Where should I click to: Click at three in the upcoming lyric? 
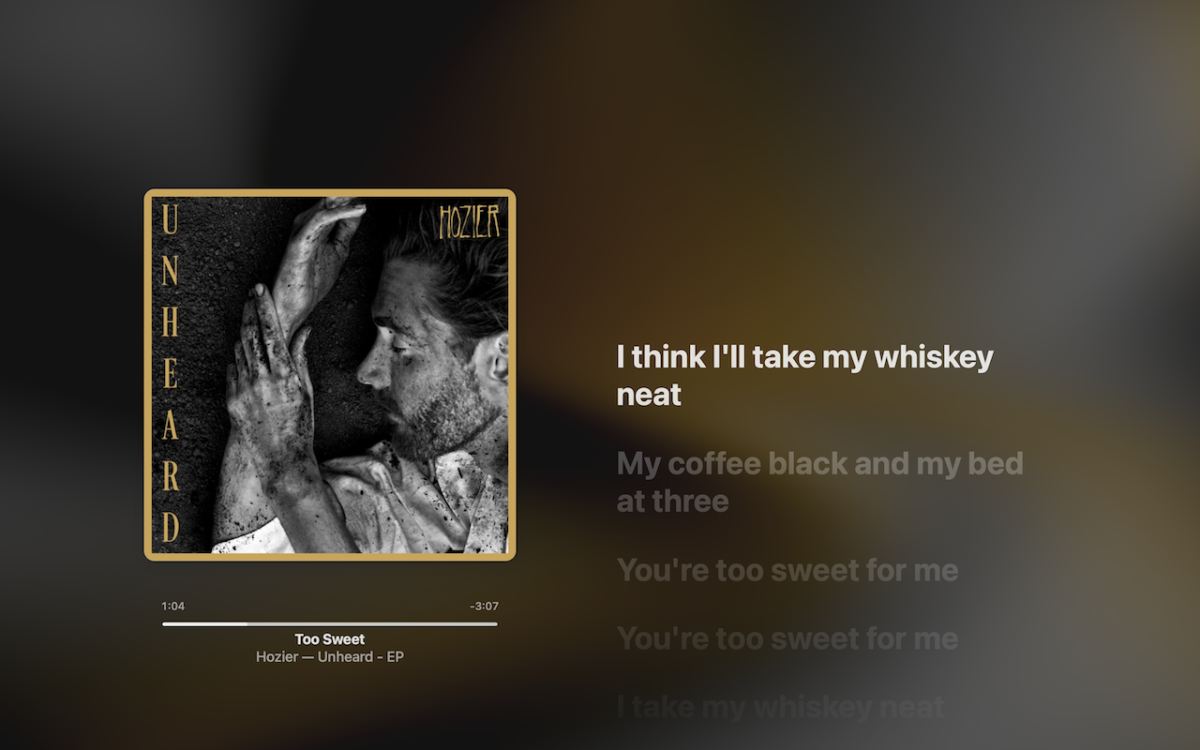pos(672,501)
